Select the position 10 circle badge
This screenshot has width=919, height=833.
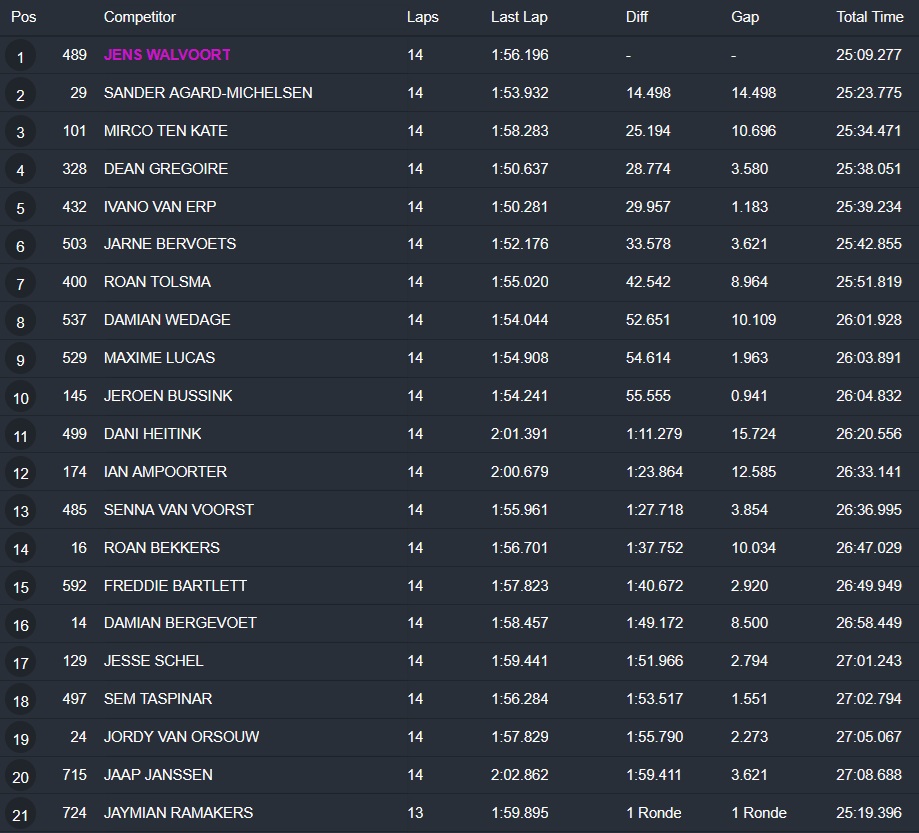[x=20, y=398]
